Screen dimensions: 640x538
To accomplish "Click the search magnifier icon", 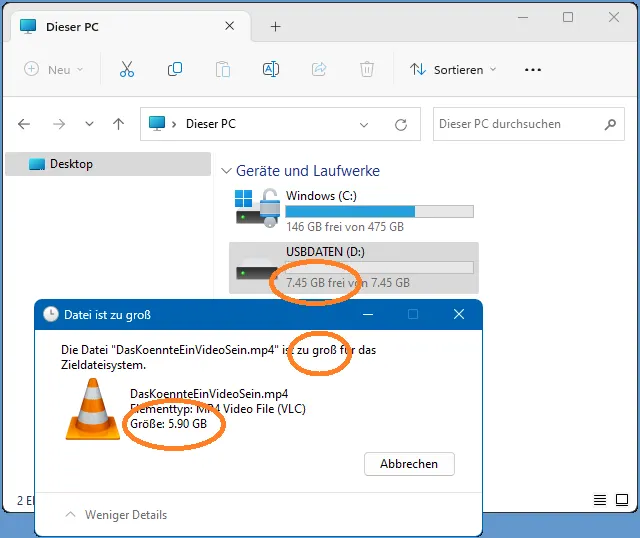I will tap(610, 124).
